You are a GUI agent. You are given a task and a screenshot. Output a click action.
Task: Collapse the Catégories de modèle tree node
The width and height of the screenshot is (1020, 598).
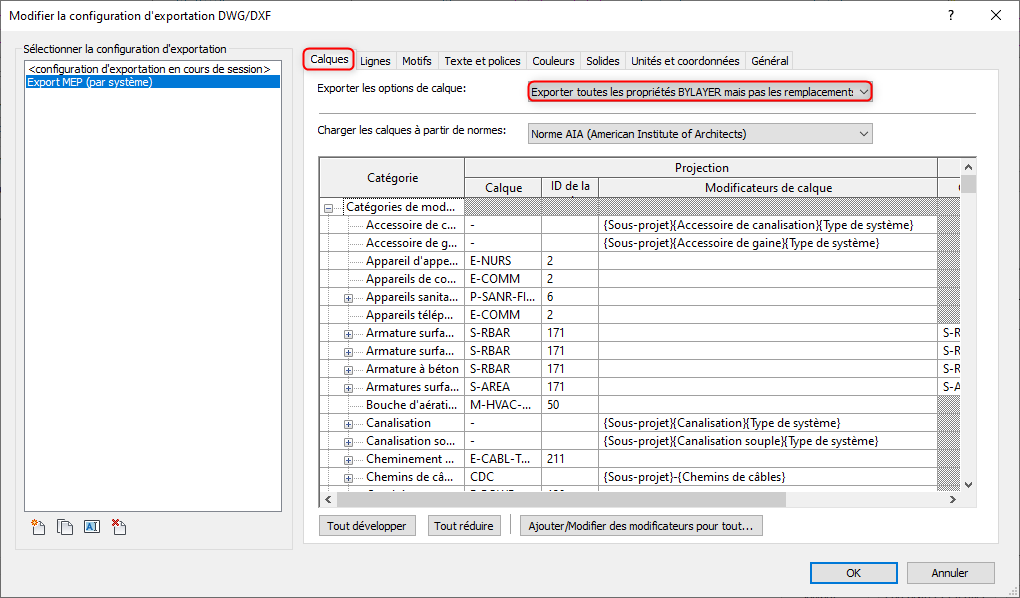[328, 208]
